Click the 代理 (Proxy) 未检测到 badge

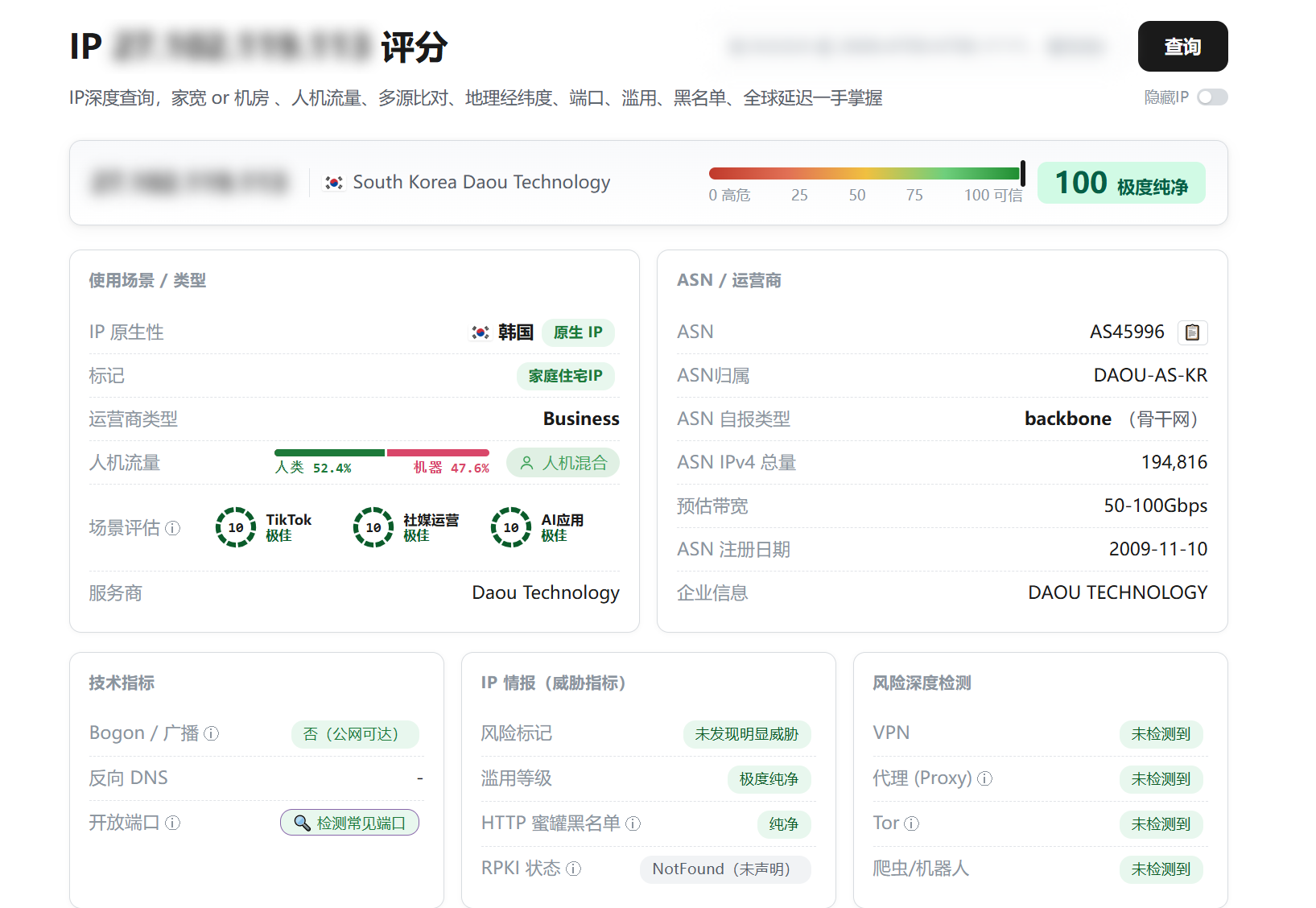[1161, 779]
